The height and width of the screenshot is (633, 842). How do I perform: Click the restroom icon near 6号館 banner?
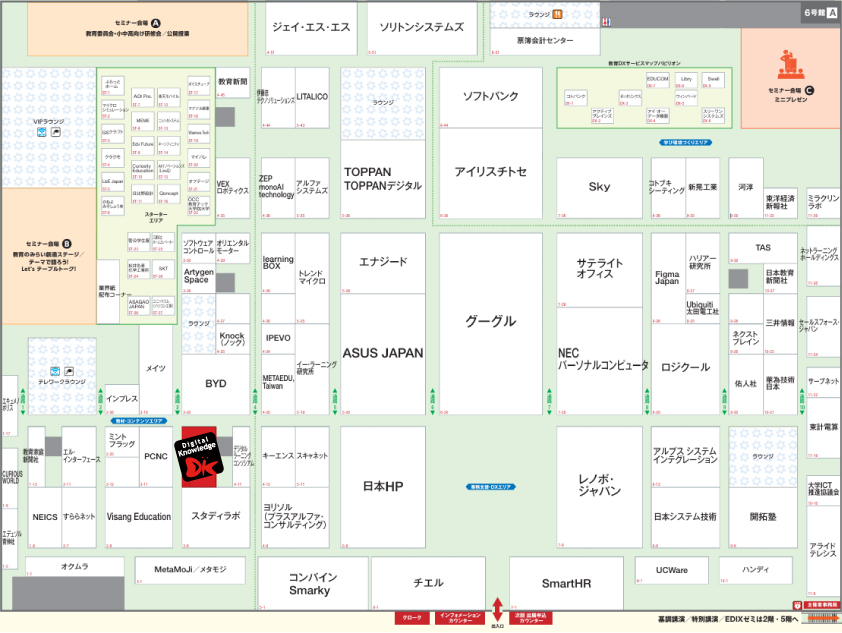tap(606, 22)
